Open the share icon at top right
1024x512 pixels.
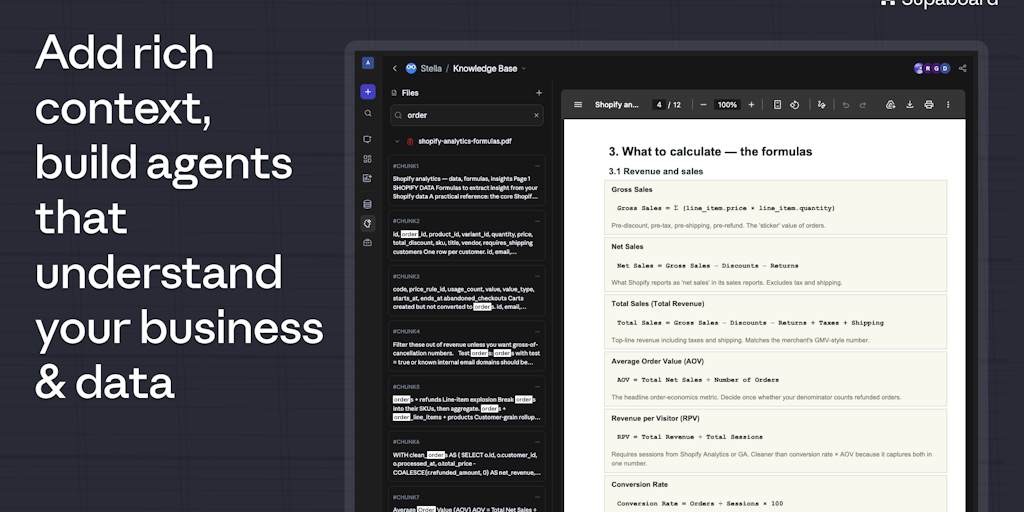click(962, 69)
